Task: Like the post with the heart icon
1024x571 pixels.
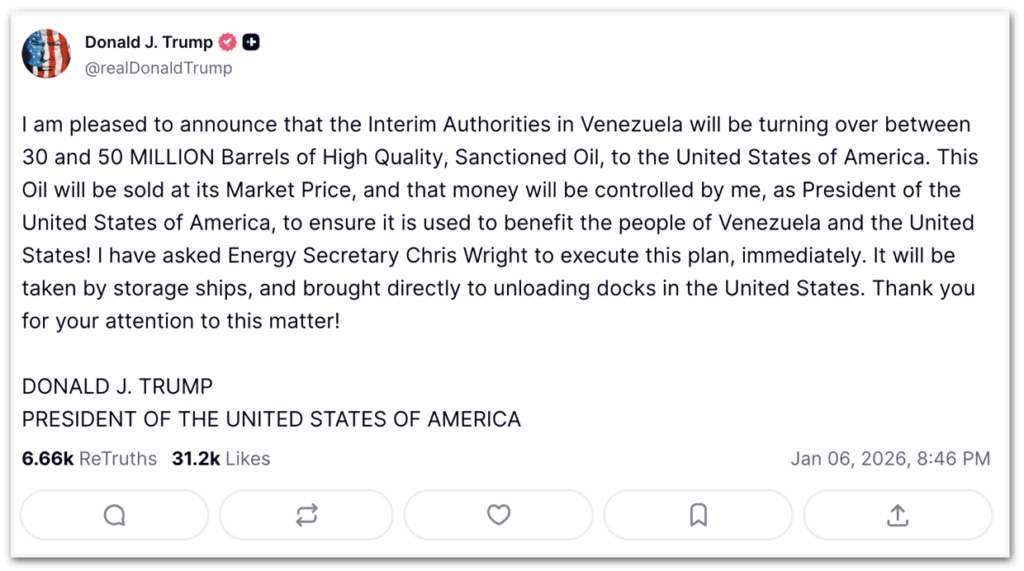Action: tap(498, 515)
